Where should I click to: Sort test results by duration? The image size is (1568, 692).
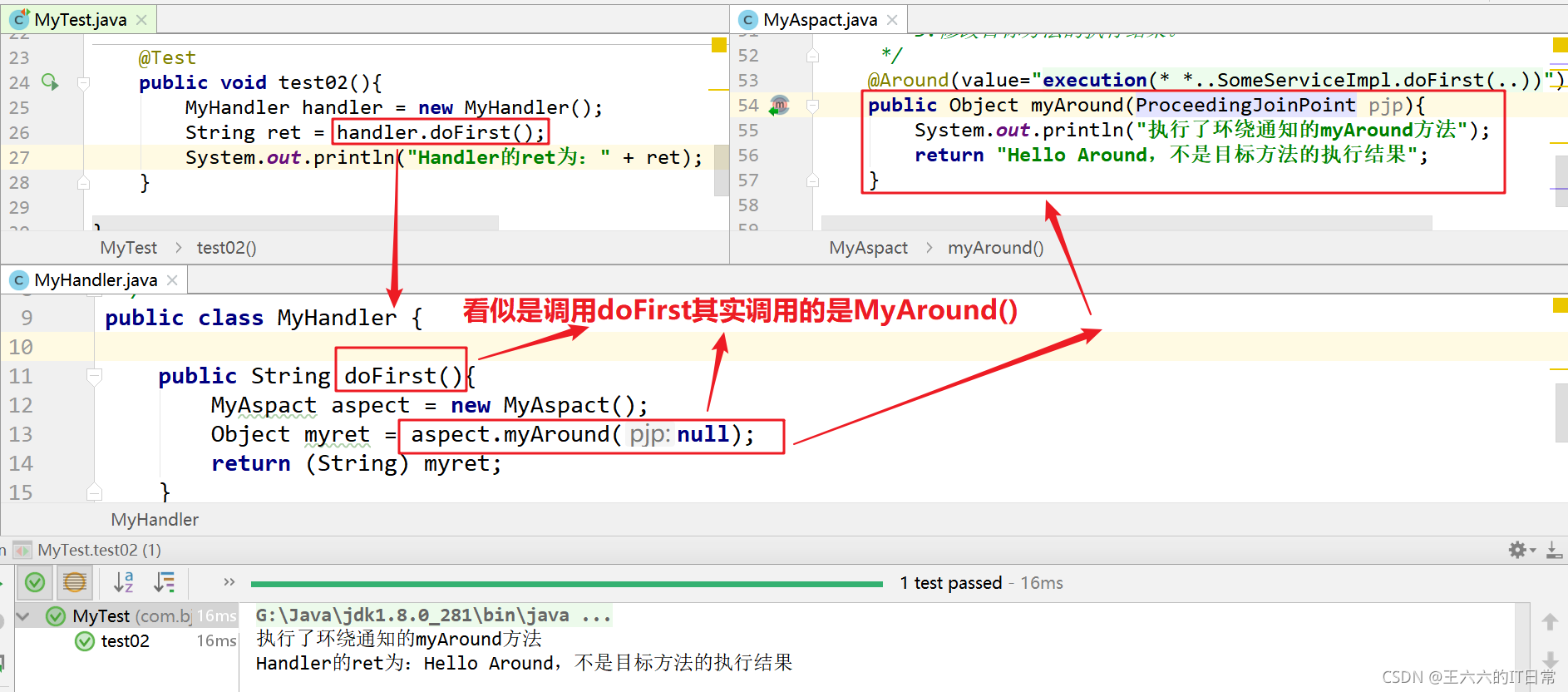tap(165, 582)
